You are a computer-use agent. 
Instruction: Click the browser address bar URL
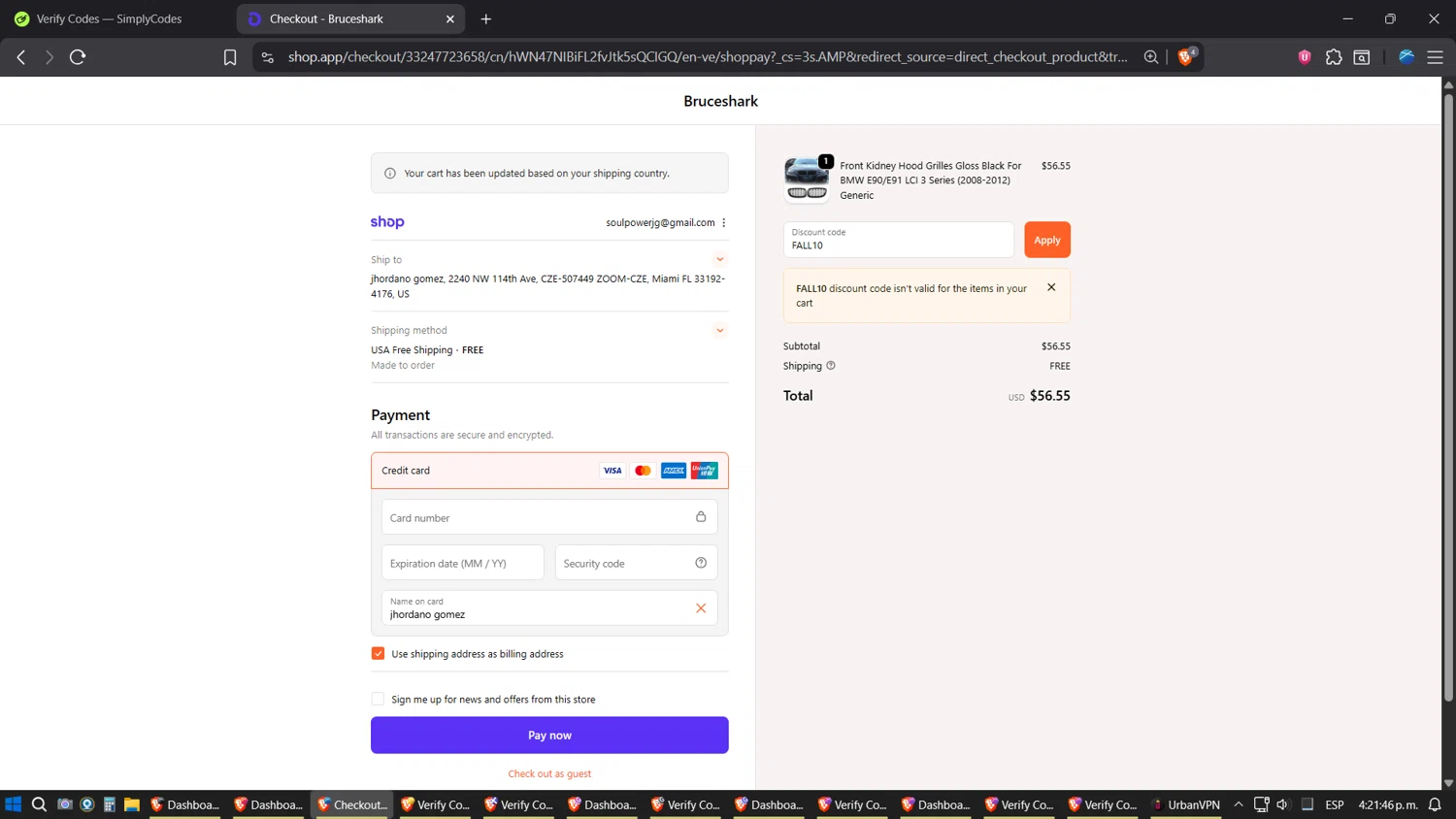point(708,57)
